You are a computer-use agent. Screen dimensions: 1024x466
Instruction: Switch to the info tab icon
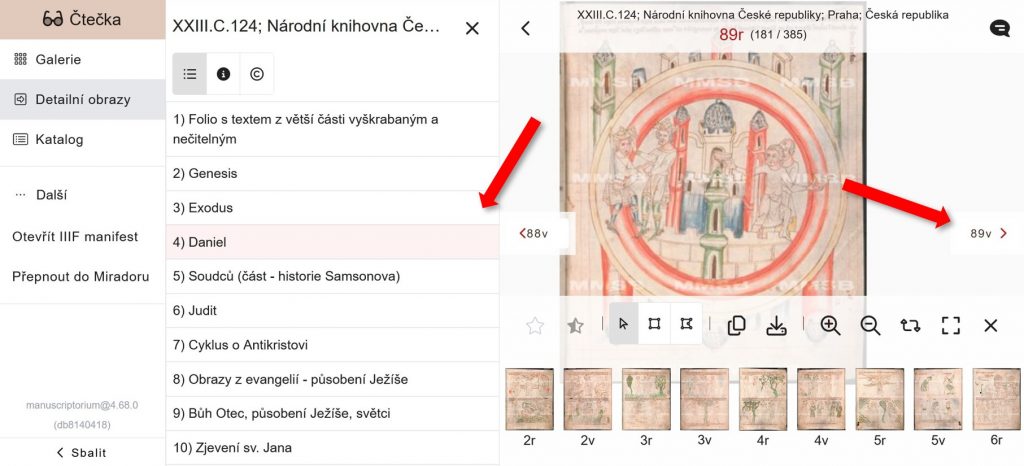pos(223,74)
